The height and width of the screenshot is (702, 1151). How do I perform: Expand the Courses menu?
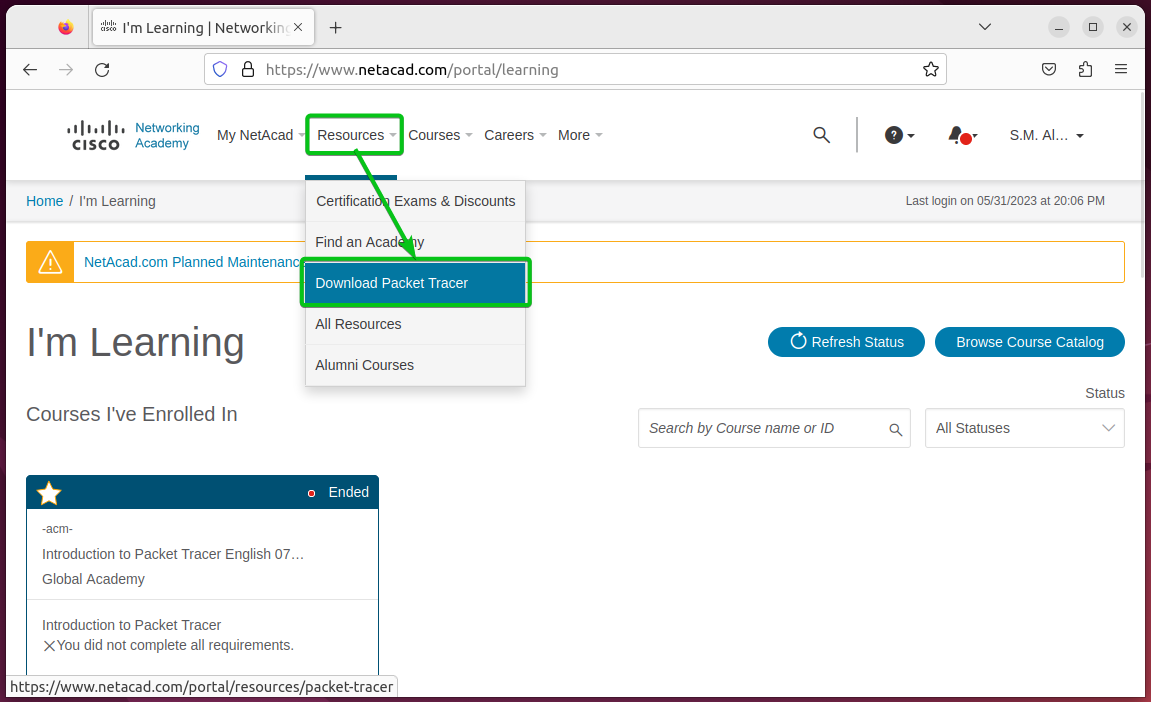click(440, 135)
